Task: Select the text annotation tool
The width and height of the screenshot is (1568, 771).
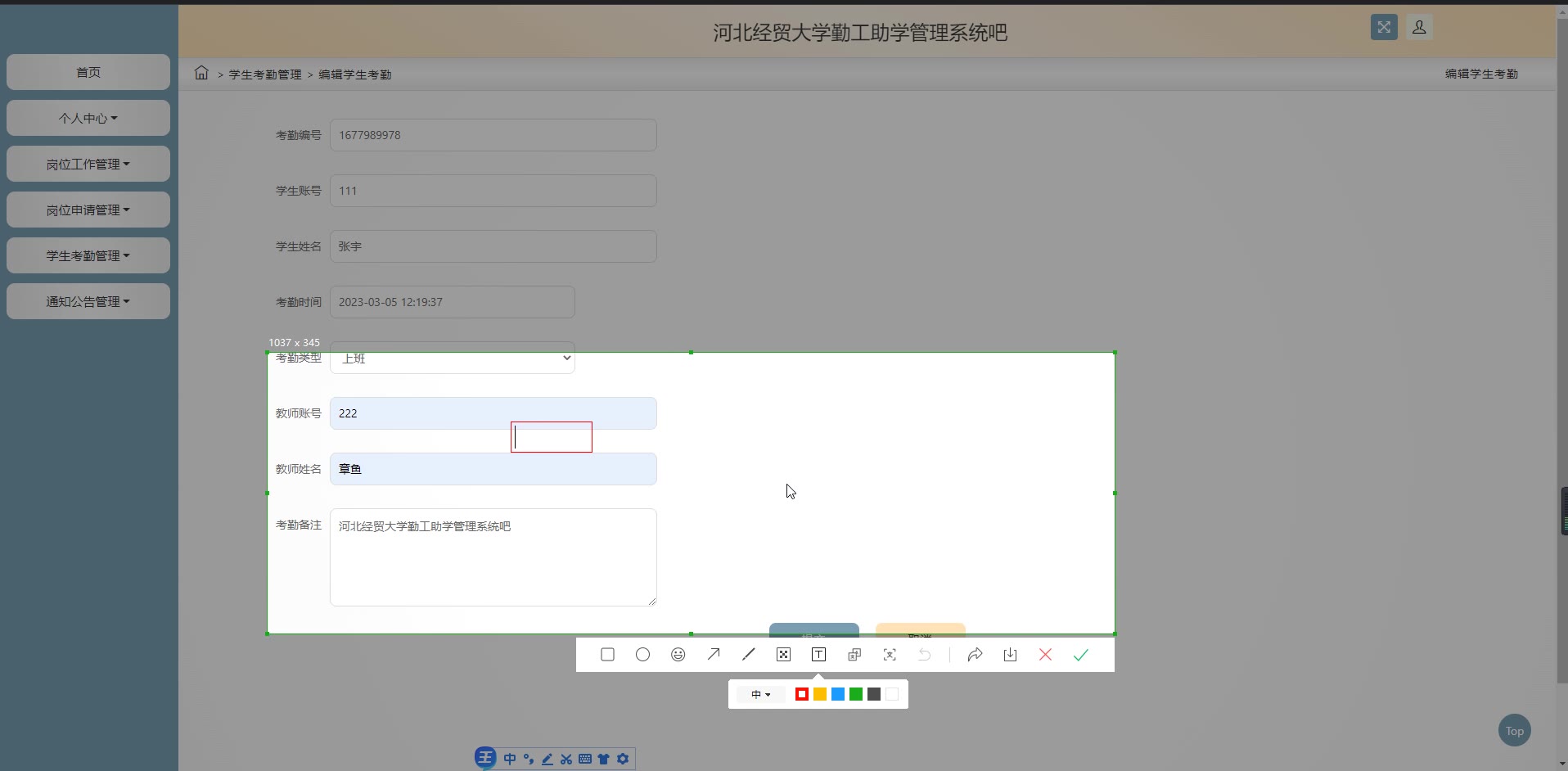Action: (x=818, y=655)
